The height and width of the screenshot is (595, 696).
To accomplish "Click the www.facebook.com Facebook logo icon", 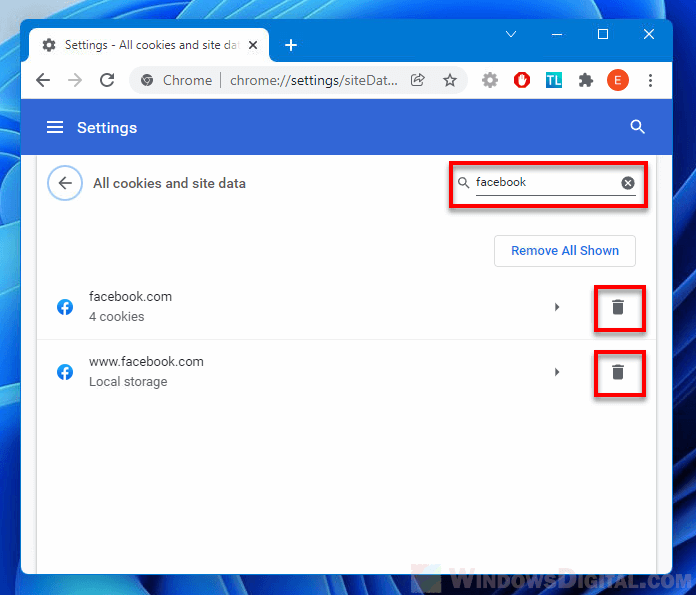I will coord(65,372).
